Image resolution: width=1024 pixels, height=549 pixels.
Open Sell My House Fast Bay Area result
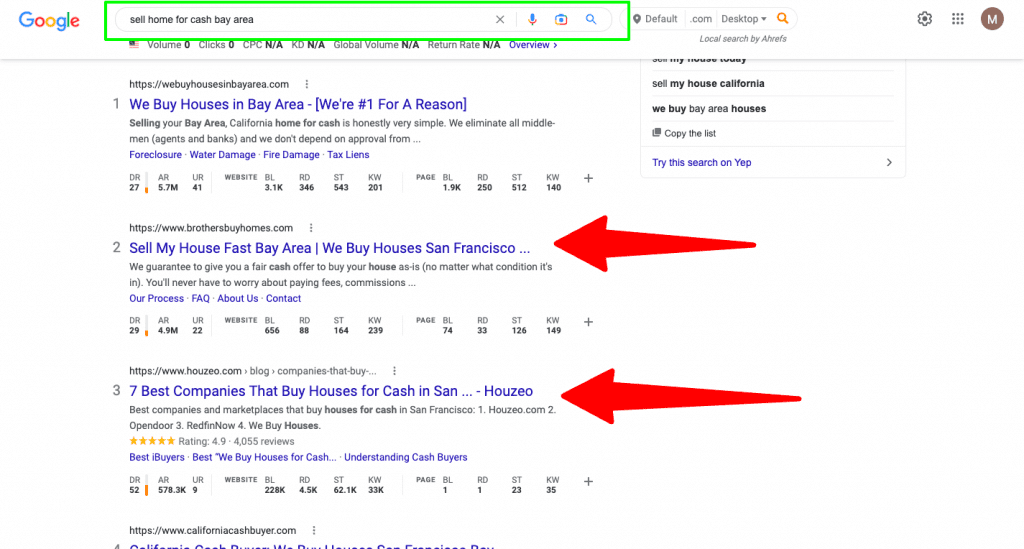[x=329, y=248]
